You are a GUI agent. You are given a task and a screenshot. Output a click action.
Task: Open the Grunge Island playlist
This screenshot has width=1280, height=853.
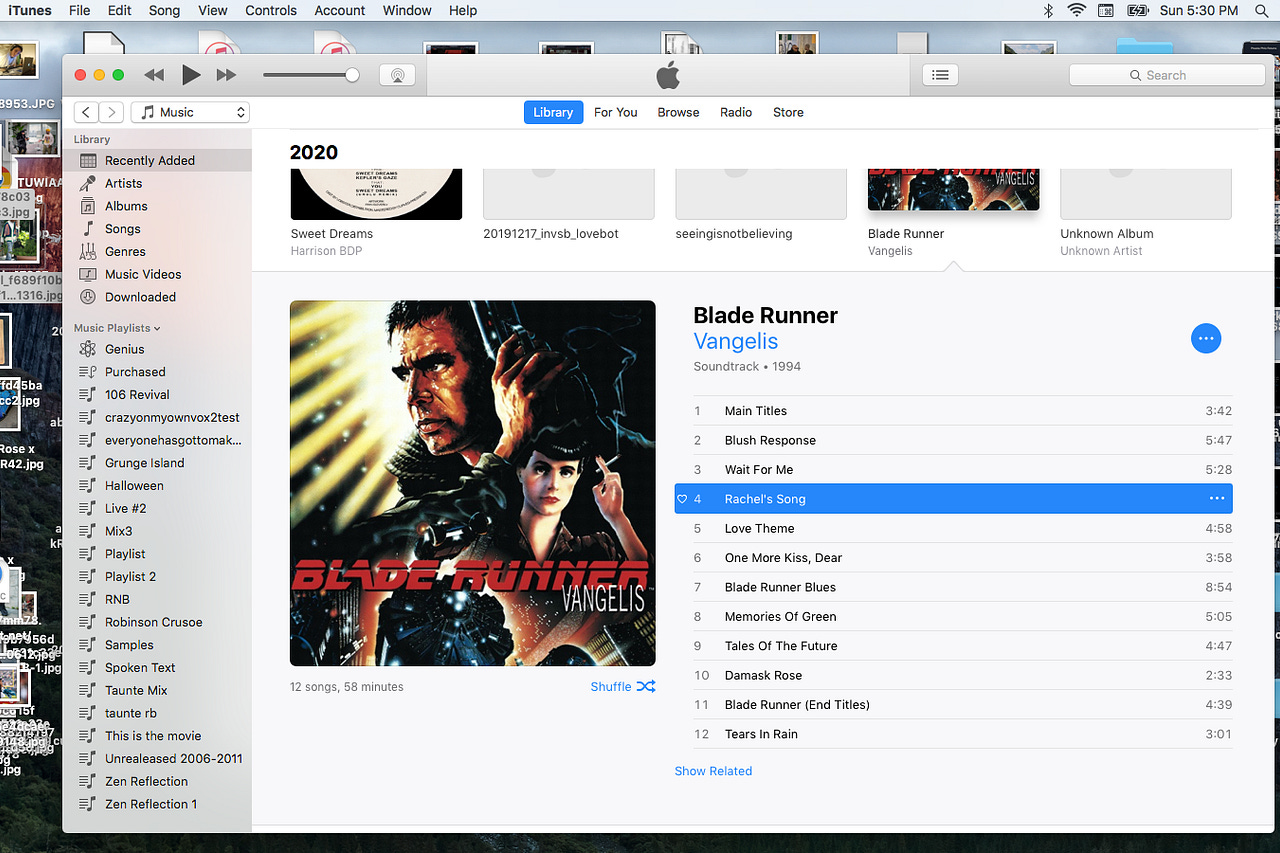coord(144,463)
